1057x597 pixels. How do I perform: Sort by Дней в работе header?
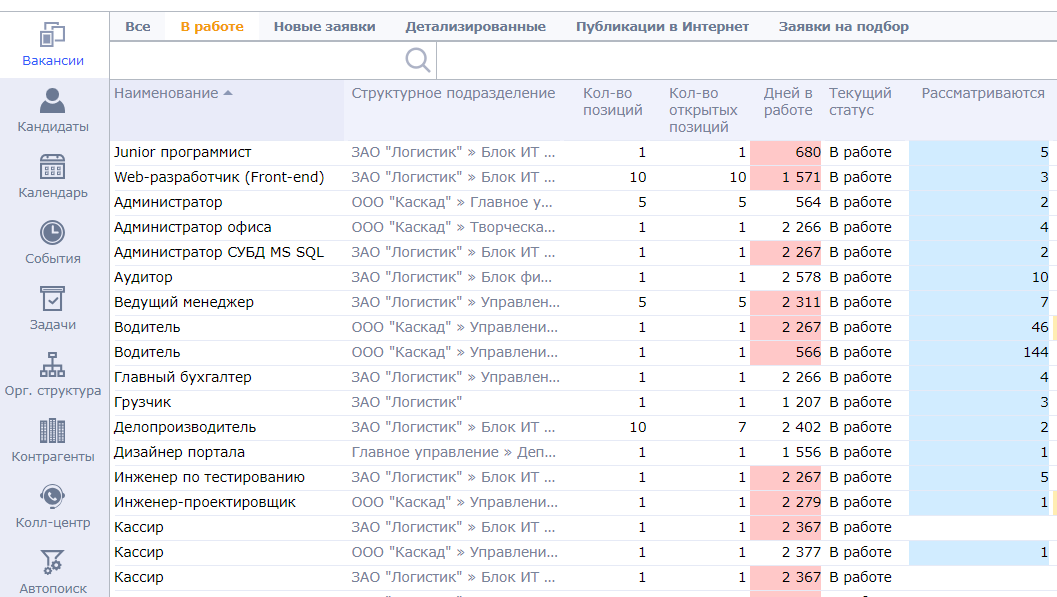click(x=788, y=102)
